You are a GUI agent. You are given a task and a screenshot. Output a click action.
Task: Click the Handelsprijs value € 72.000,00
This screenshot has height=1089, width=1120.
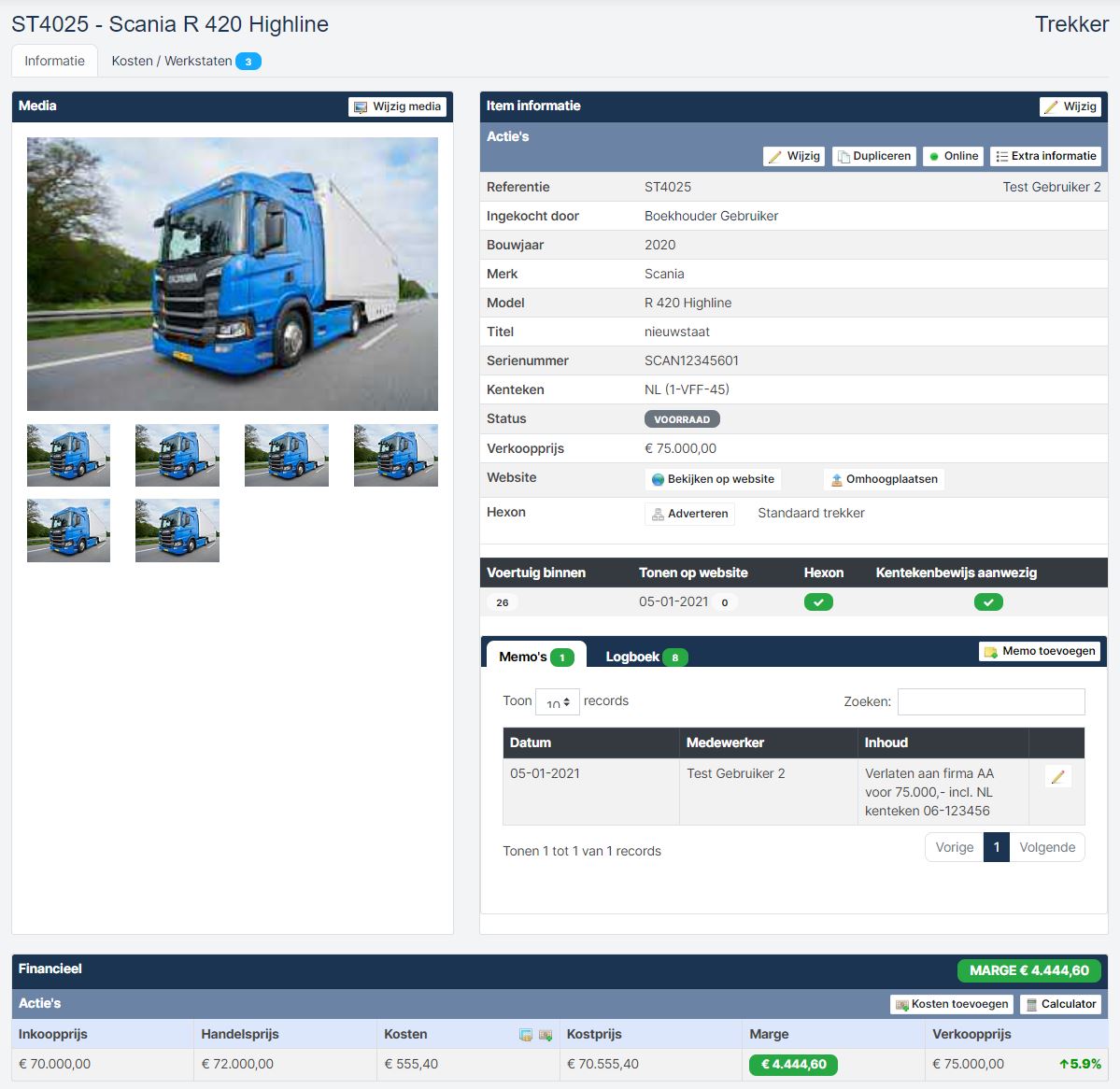237,1064
